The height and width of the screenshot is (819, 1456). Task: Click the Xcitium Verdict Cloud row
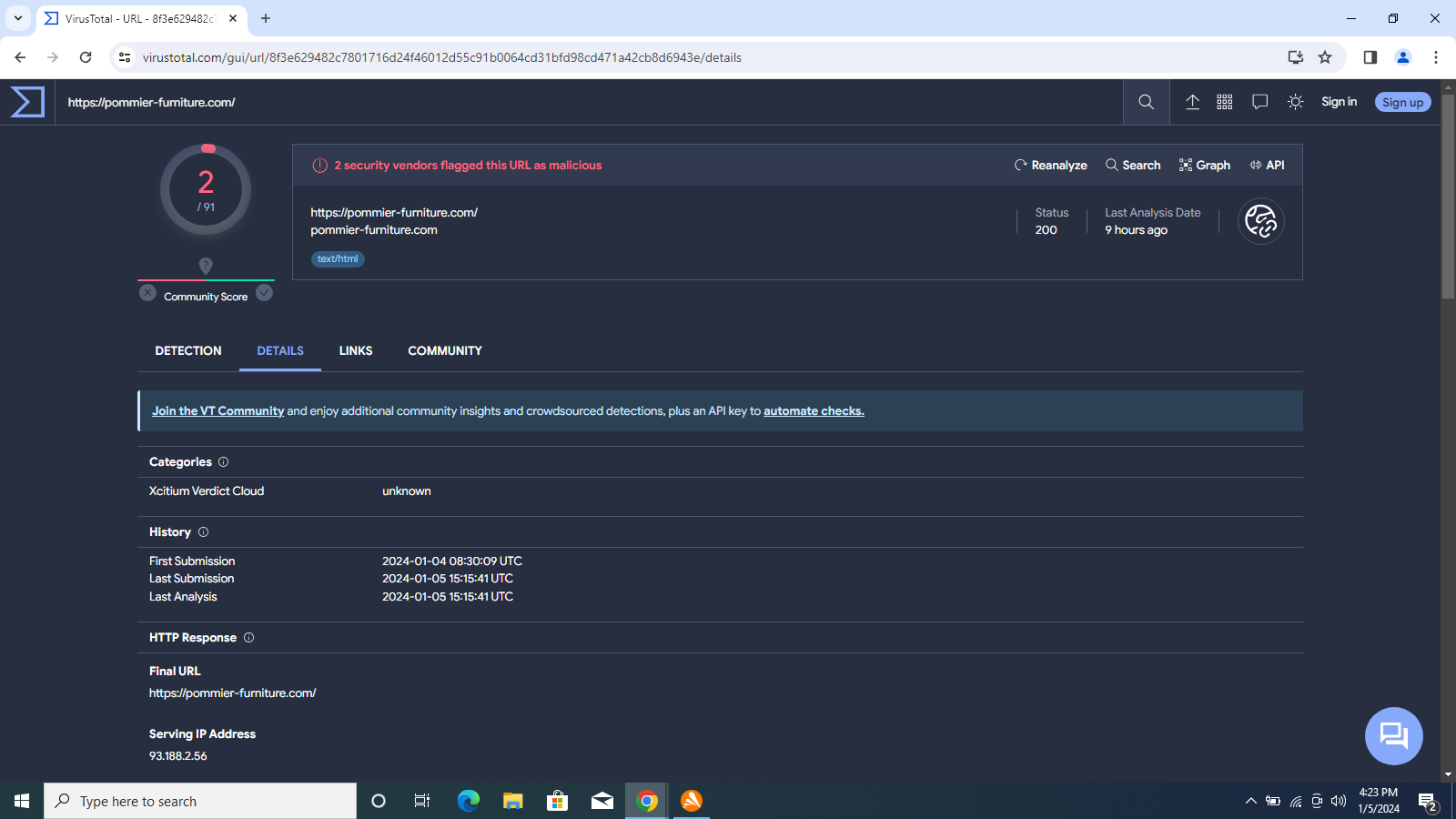pos(720,491)
